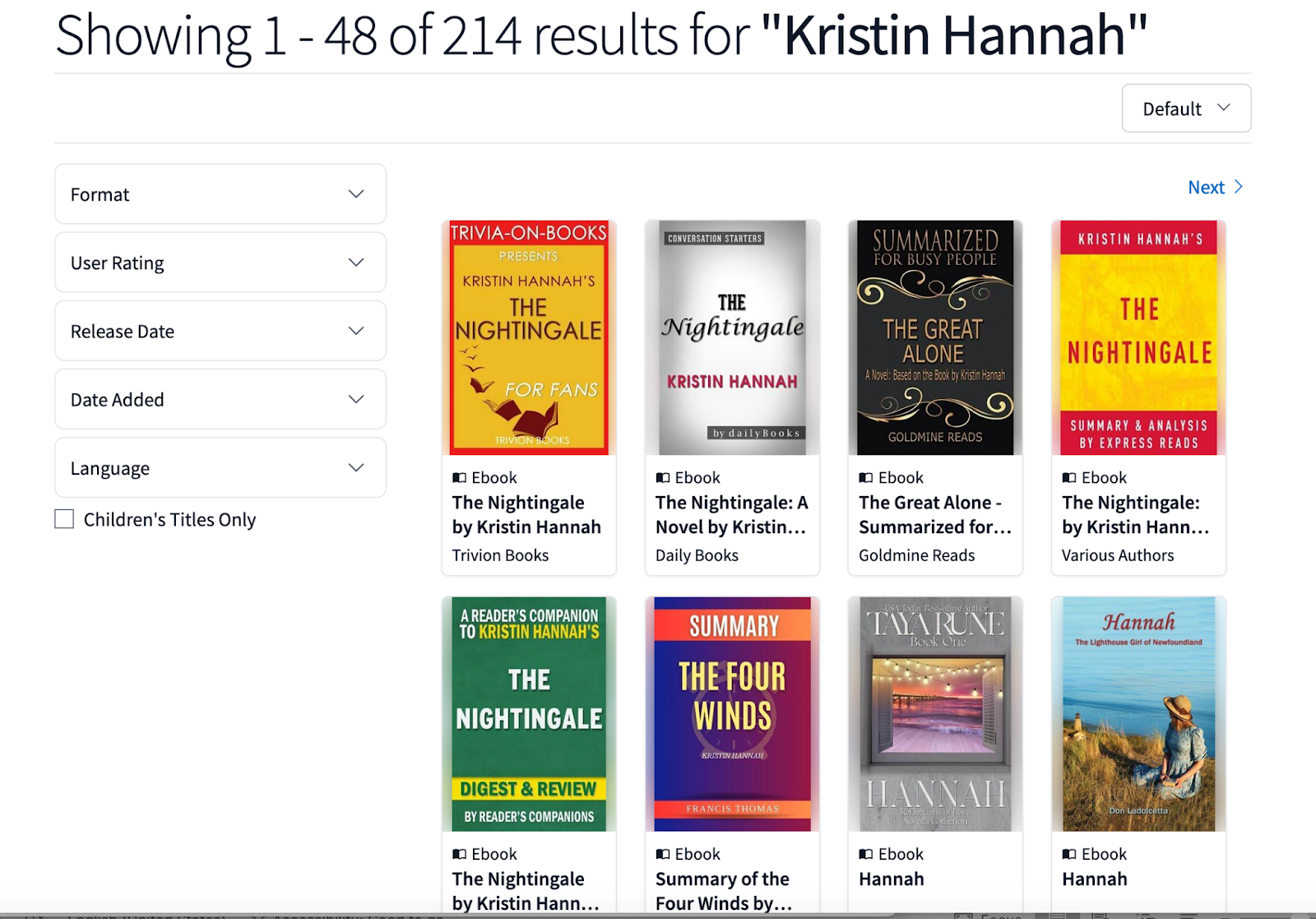Click title The Nightingale: A Novel by Kristin…

tap(731, 515)
